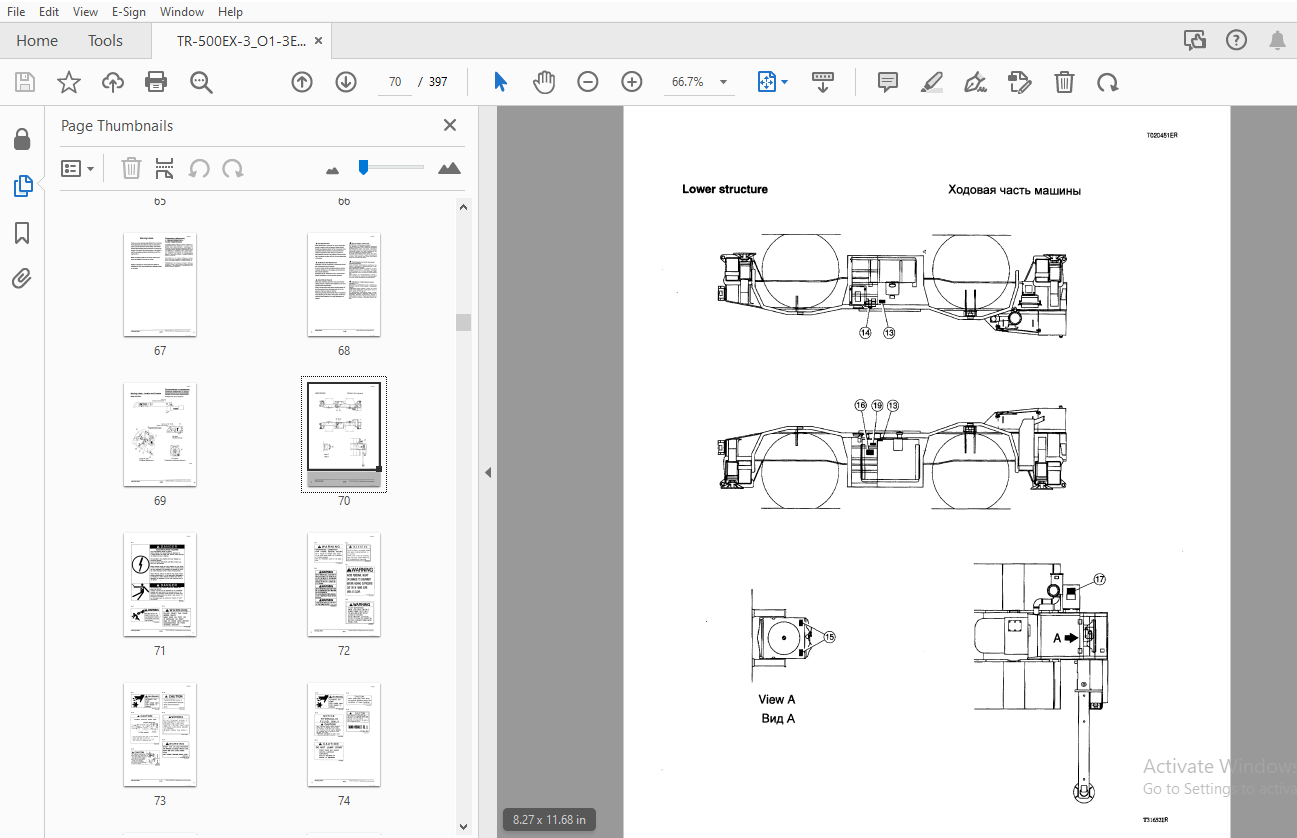The image size is (1297, 838).
Task: Open the Edit menu
Action: coord(48,12)
